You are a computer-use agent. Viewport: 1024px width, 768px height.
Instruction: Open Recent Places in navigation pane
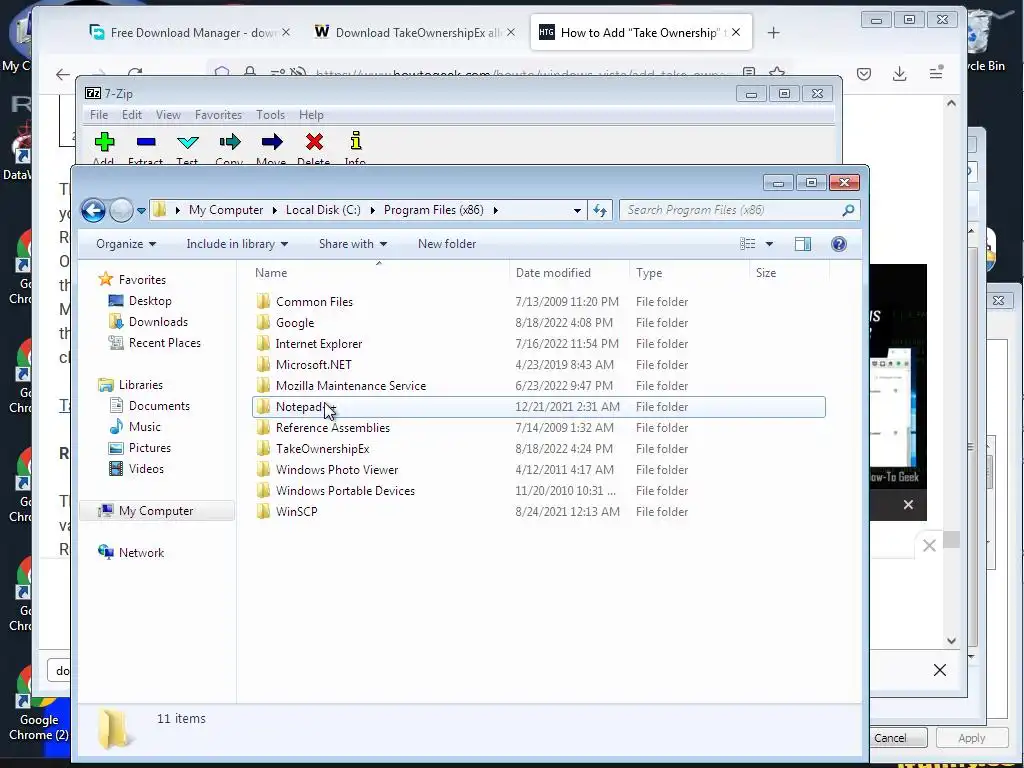click(165, 343)
